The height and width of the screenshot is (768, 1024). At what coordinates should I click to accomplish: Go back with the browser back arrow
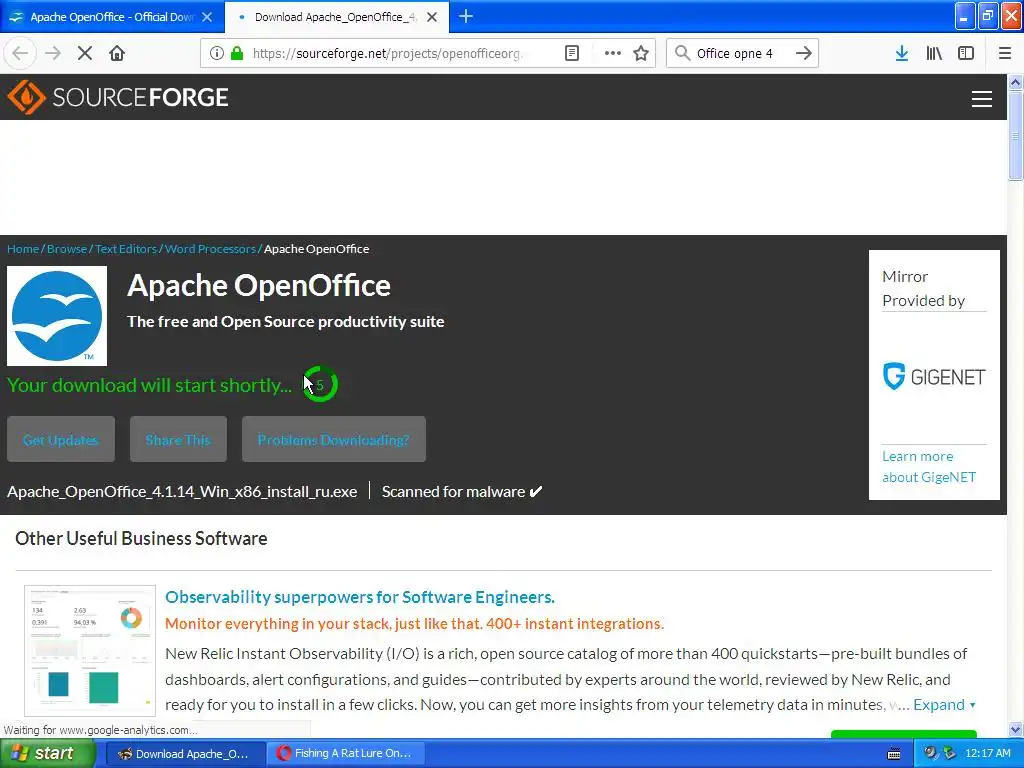pyautogui.click(x=20, y=53)
